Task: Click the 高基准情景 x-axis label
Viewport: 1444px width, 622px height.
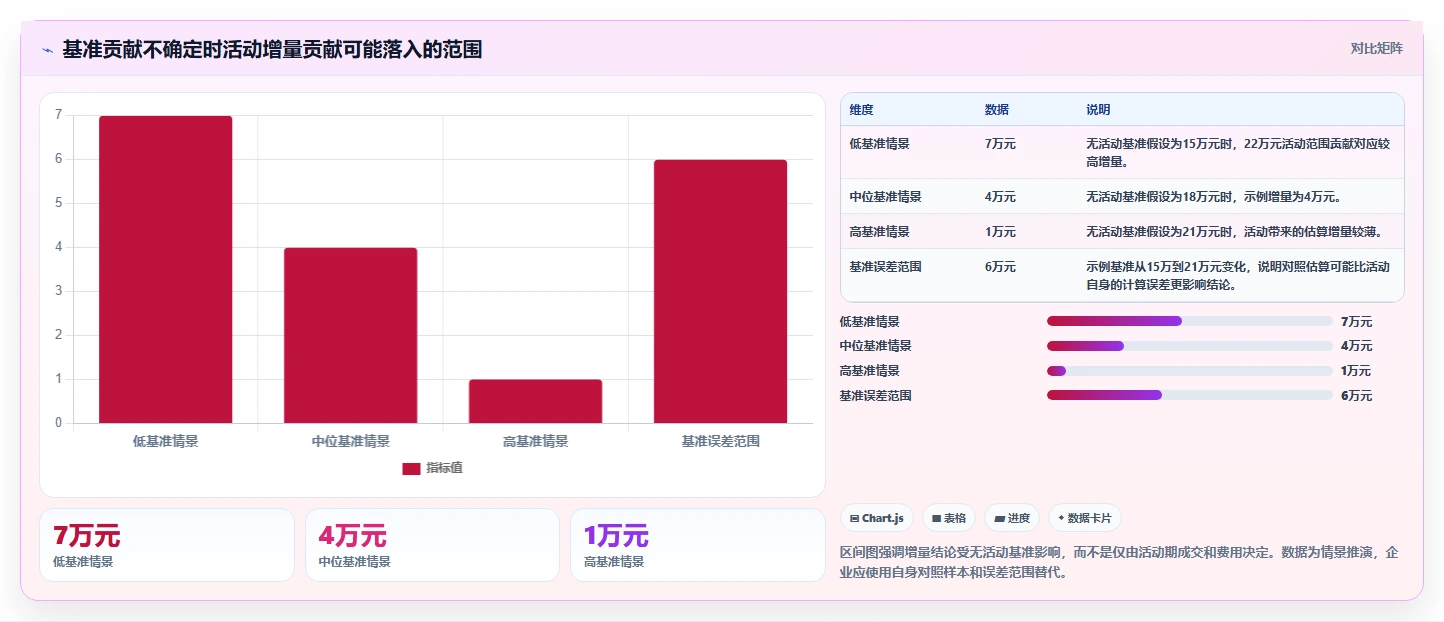Action: point(536,441)
